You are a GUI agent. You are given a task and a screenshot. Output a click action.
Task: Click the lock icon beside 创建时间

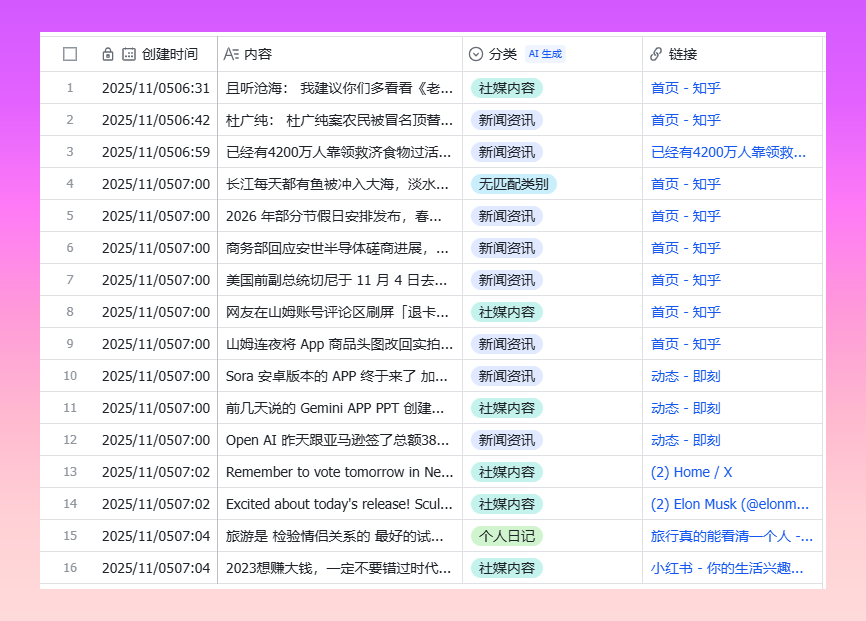click(108, 54)
